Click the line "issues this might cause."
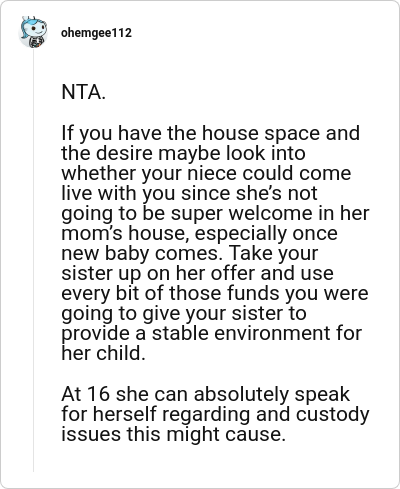 [173, 434]
